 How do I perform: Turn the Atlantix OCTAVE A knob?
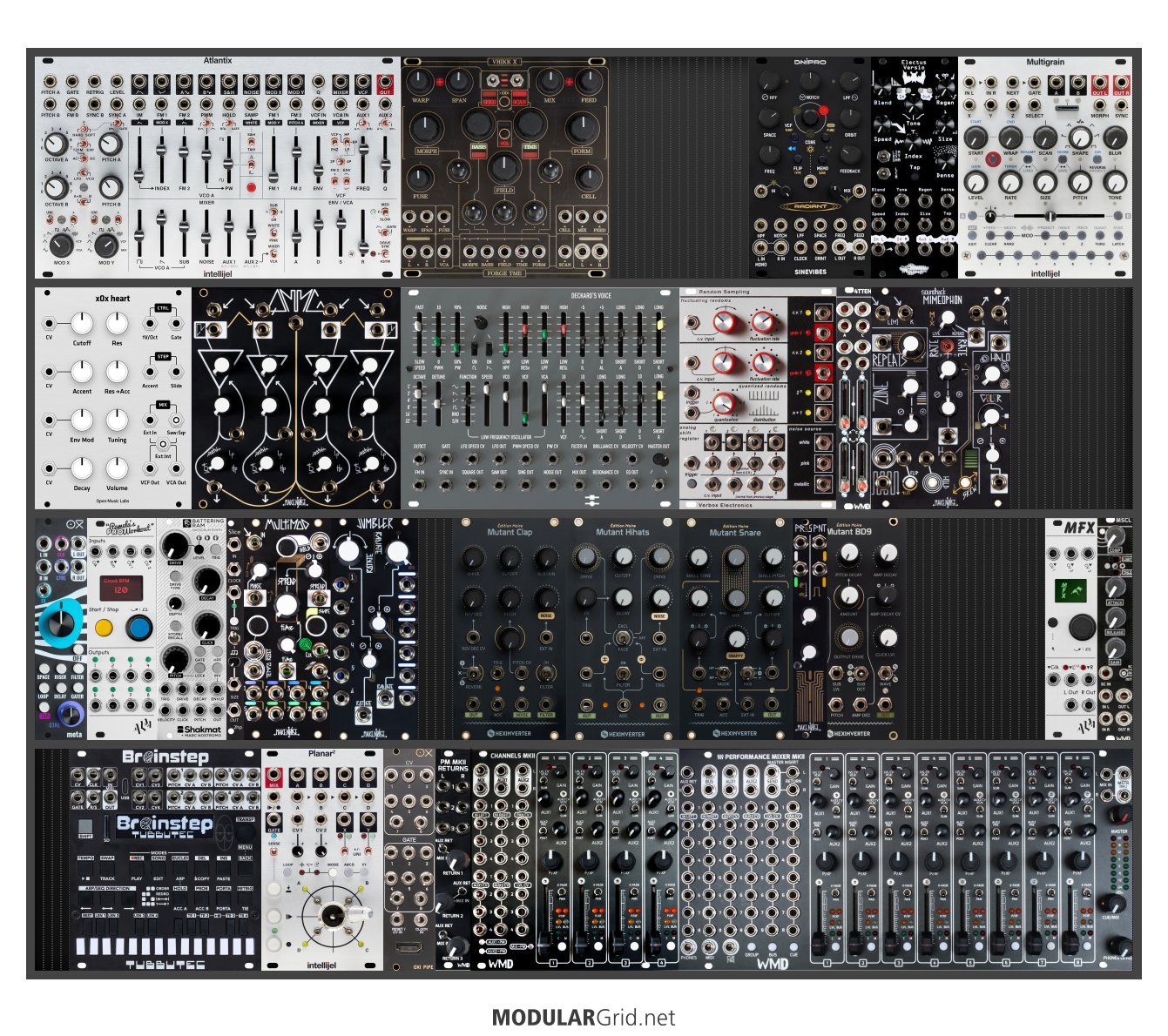coord(55,145)
